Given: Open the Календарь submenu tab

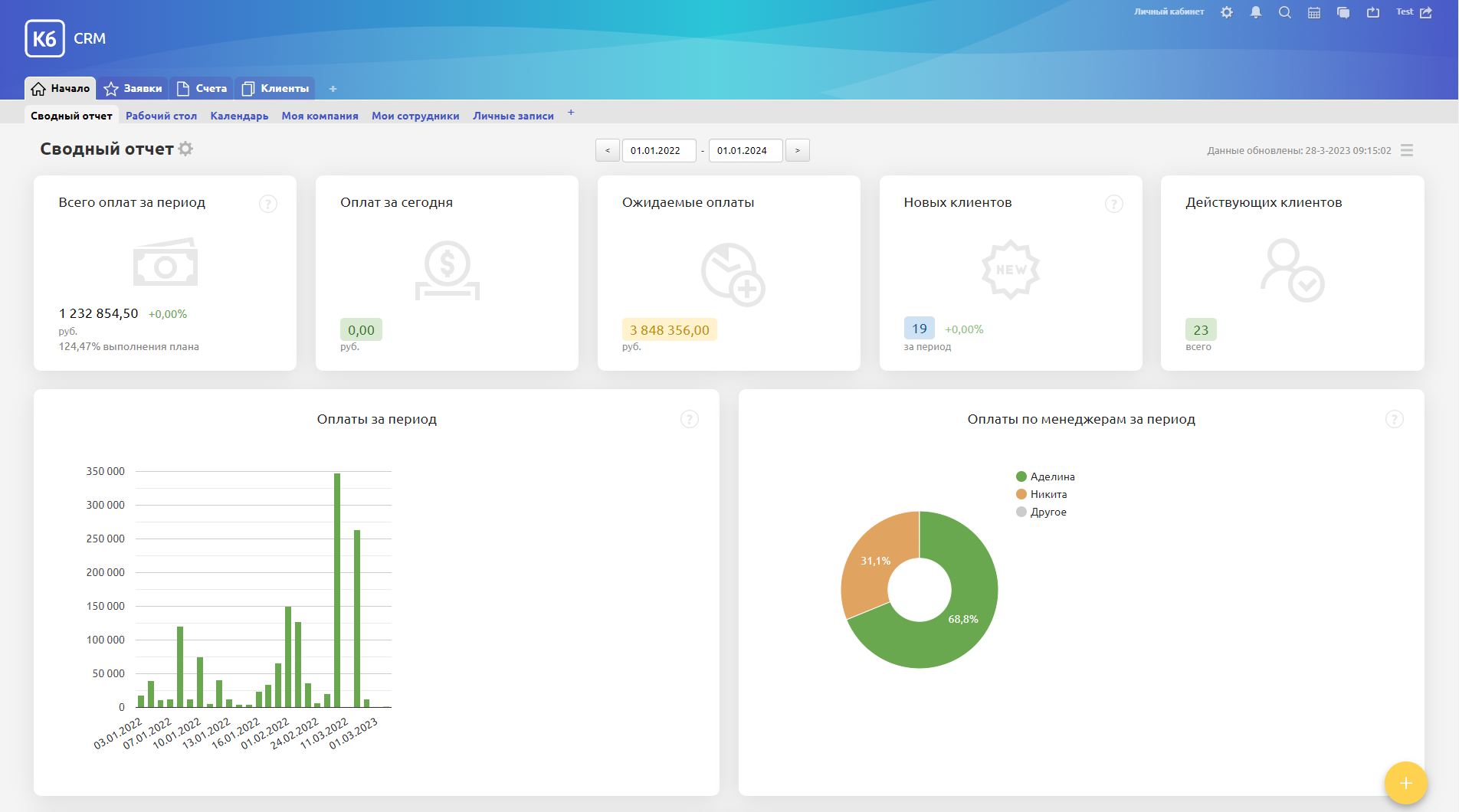Looking at the screenshot, I should [x=239, y=116].
